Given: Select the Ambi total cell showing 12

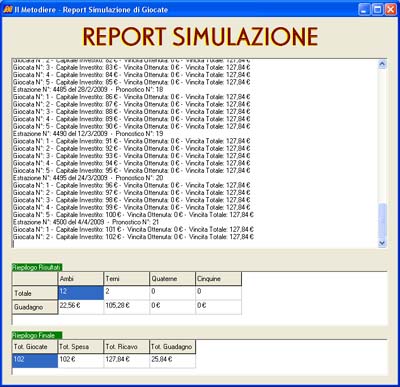Looking at the screenshot, I should coord(81,293).
